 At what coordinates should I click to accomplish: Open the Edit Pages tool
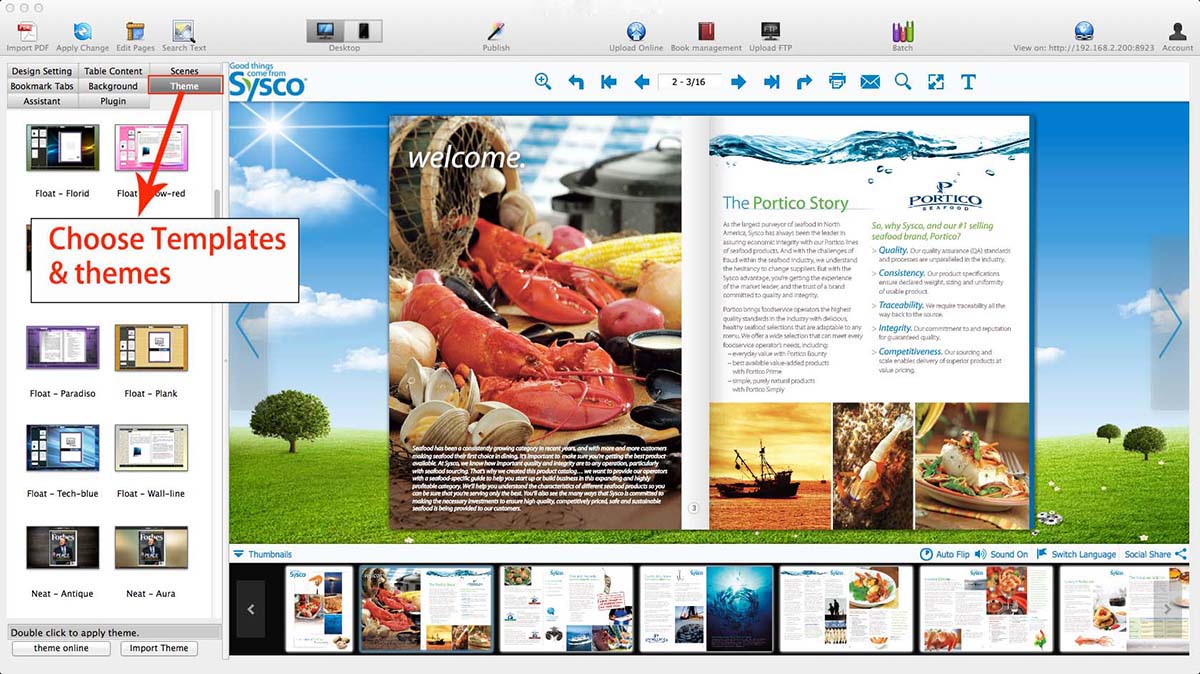(135, 32)
